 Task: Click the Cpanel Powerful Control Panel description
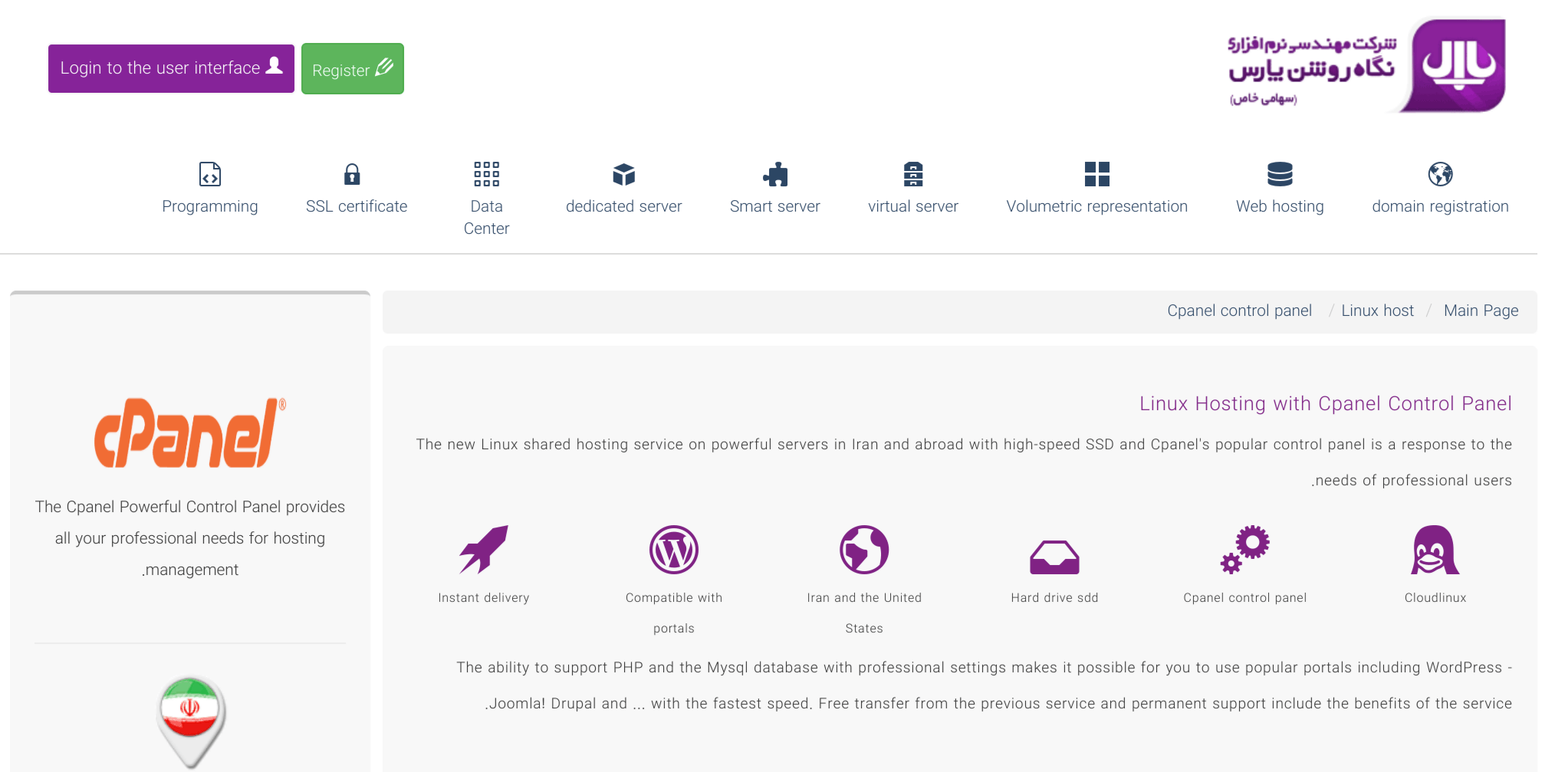(190, 538)
